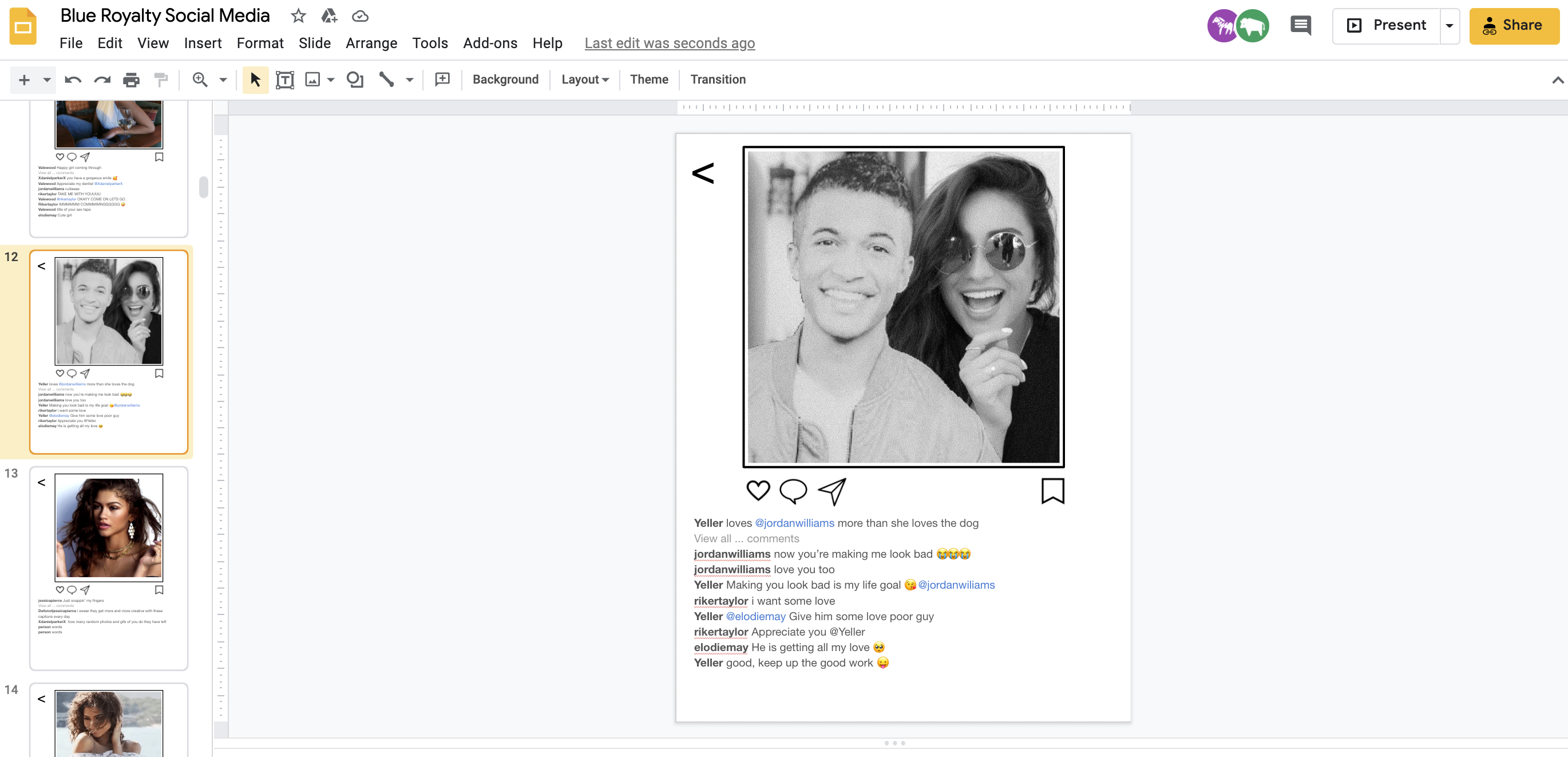Star the Blue Royalty Social Media document
The image size is (1568, 757).
(x=298, y=16)
